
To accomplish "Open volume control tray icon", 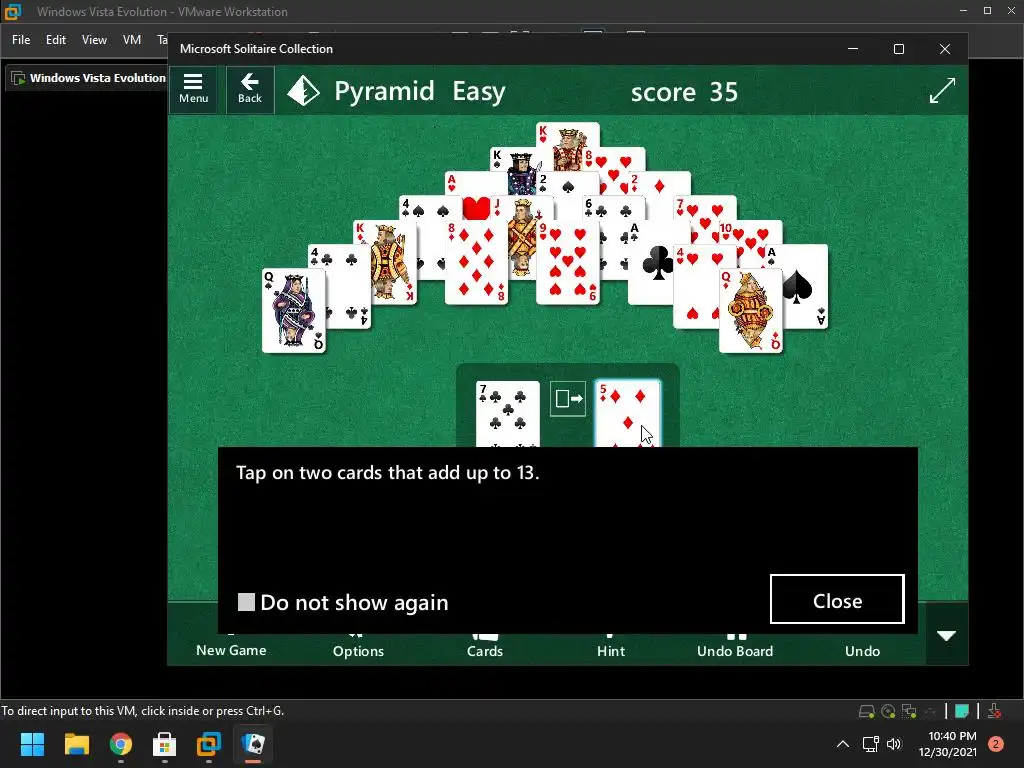I will click(x=894, y=744).
